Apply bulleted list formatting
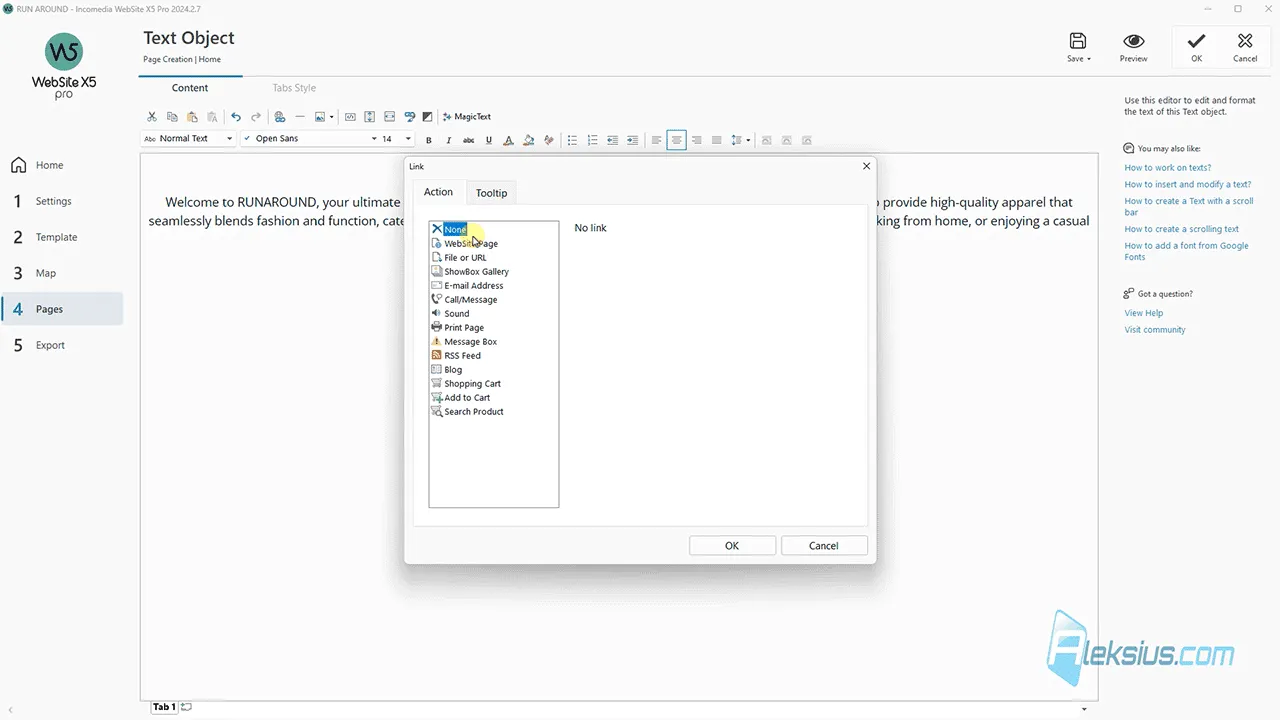Screen dimensions: 1280x720 (572, 140)
